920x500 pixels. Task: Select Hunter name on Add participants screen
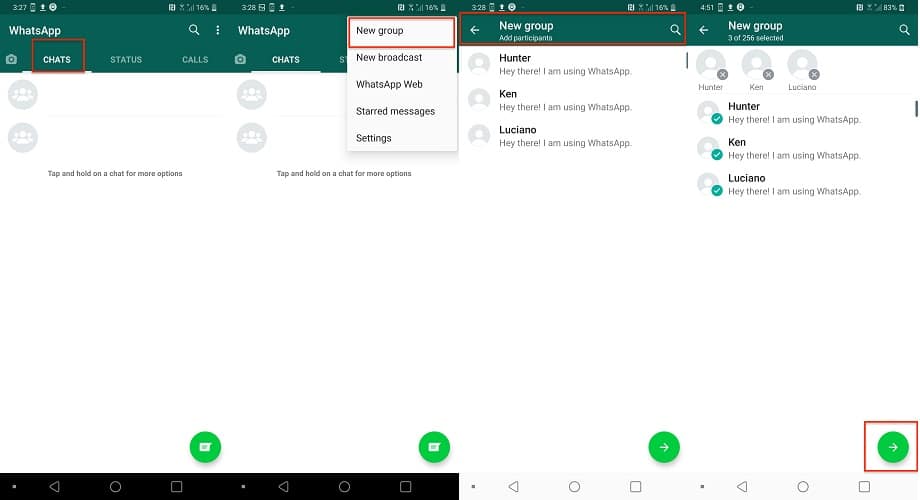coord(515,58)
